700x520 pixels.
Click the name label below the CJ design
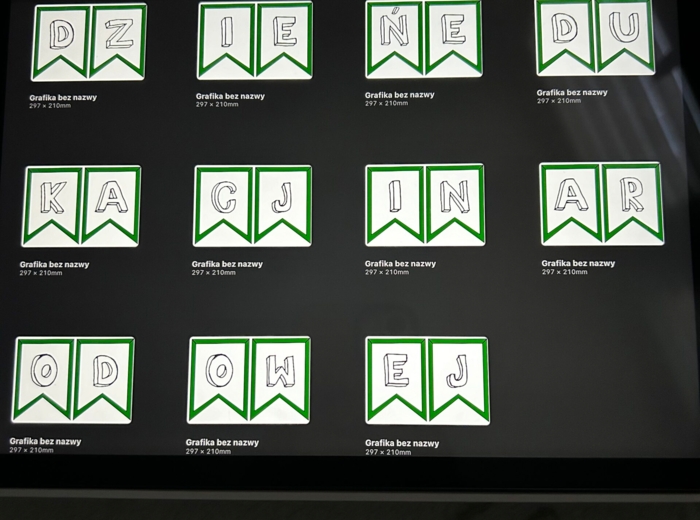(227, 264)
